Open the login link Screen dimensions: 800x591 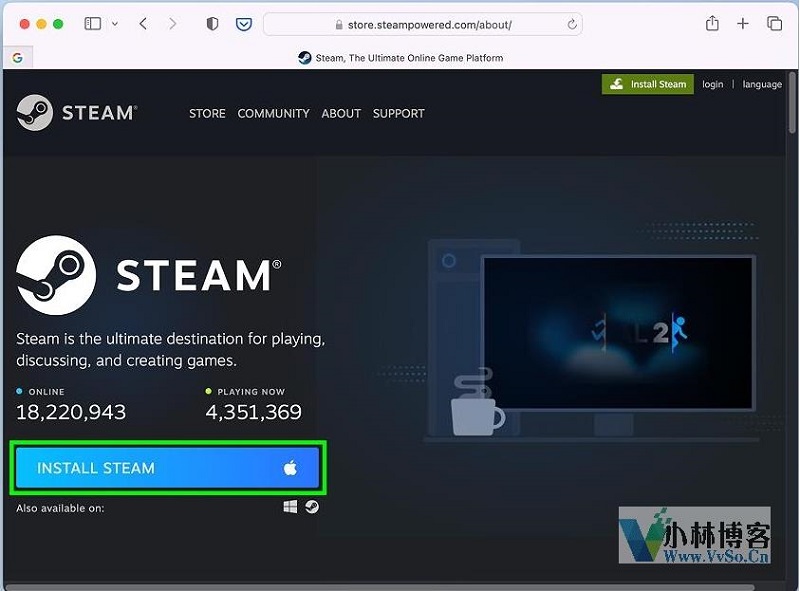[712, 84]
